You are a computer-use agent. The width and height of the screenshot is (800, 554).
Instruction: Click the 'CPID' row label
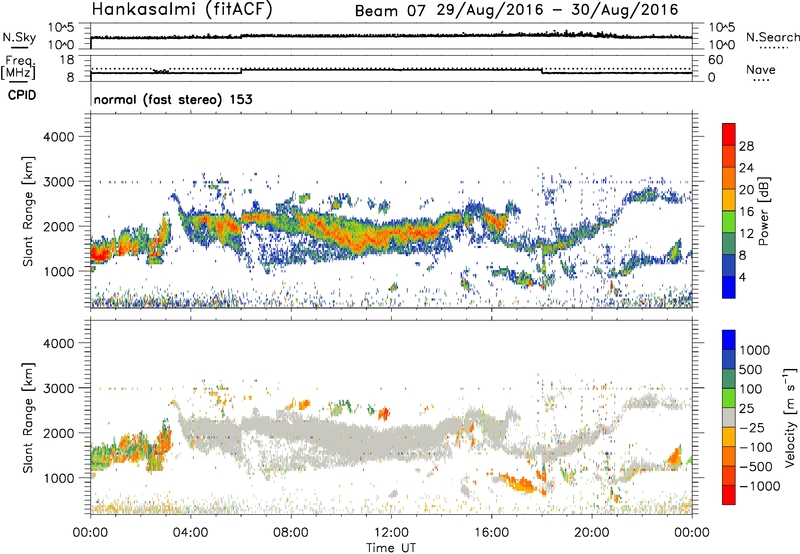click(22, 95)
